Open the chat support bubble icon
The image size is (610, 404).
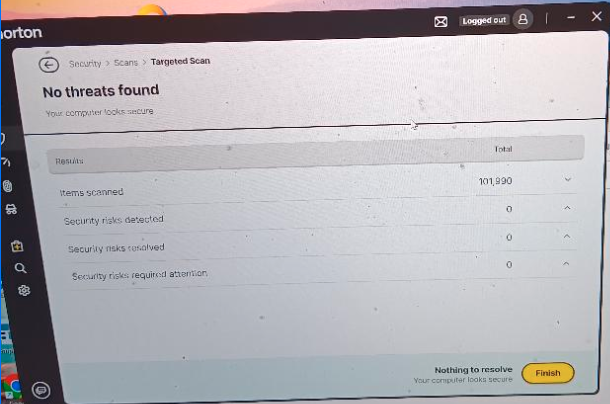click(x=41, y=390)
